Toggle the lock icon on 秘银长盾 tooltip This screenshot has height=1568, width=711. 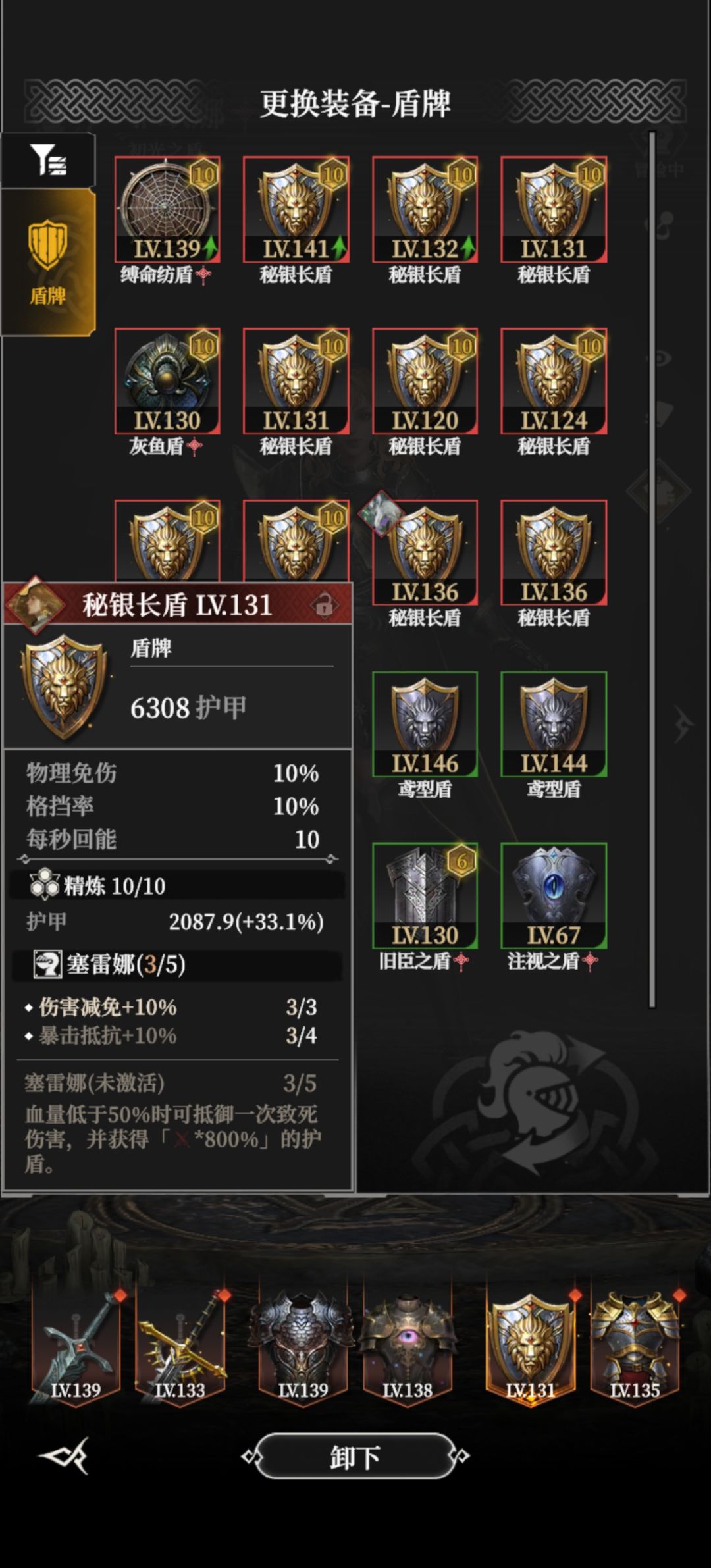324,604
